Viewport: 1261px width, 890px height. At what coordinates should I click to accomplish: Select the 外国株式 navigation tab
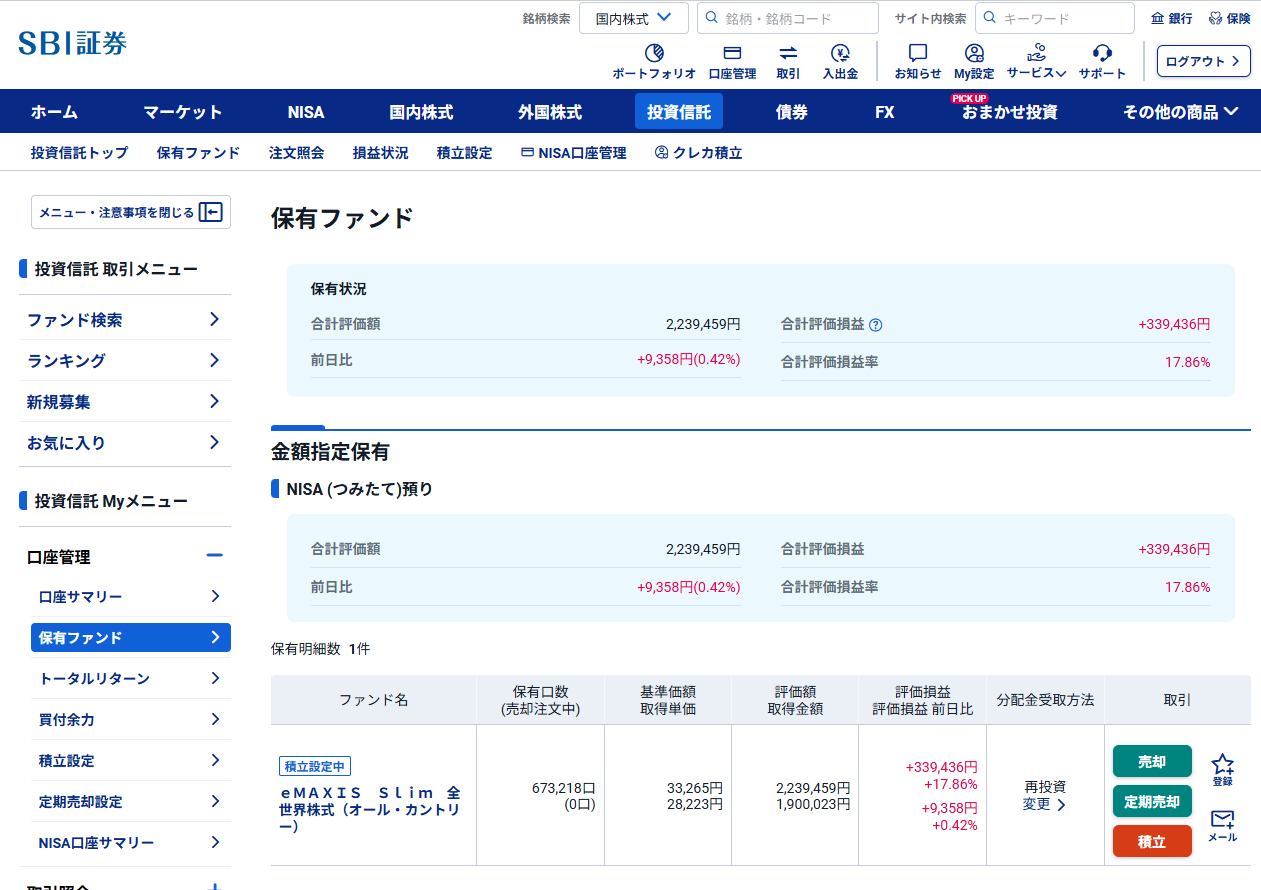tap(549, 112)
